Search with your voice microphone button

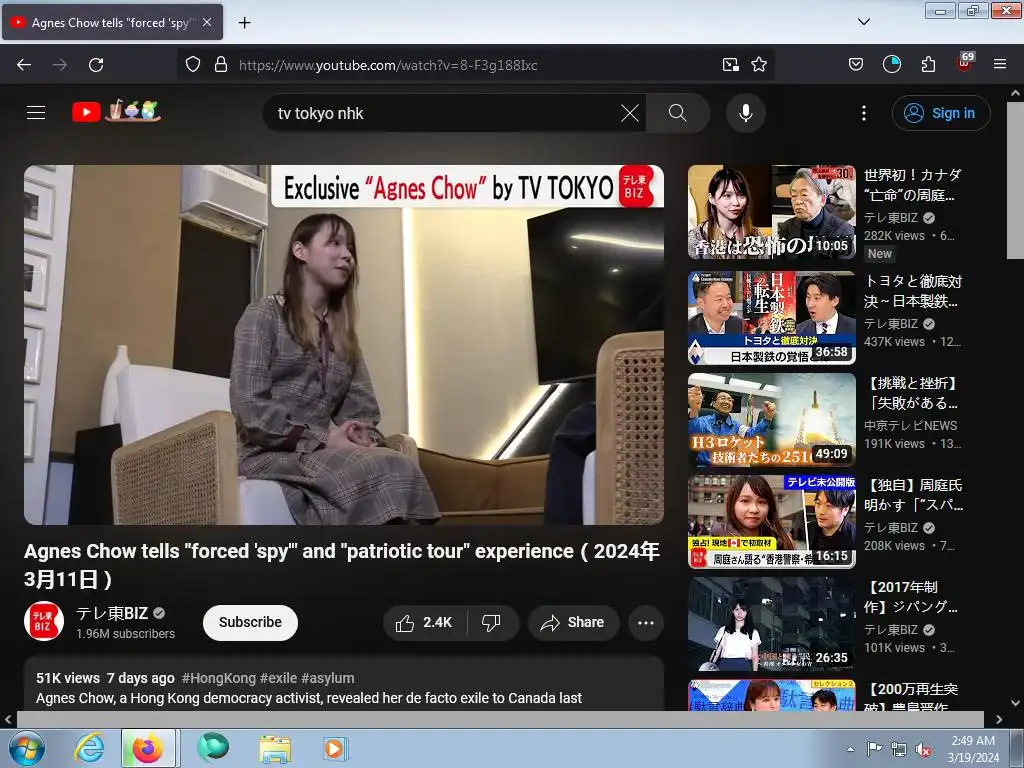click(746, 113)
